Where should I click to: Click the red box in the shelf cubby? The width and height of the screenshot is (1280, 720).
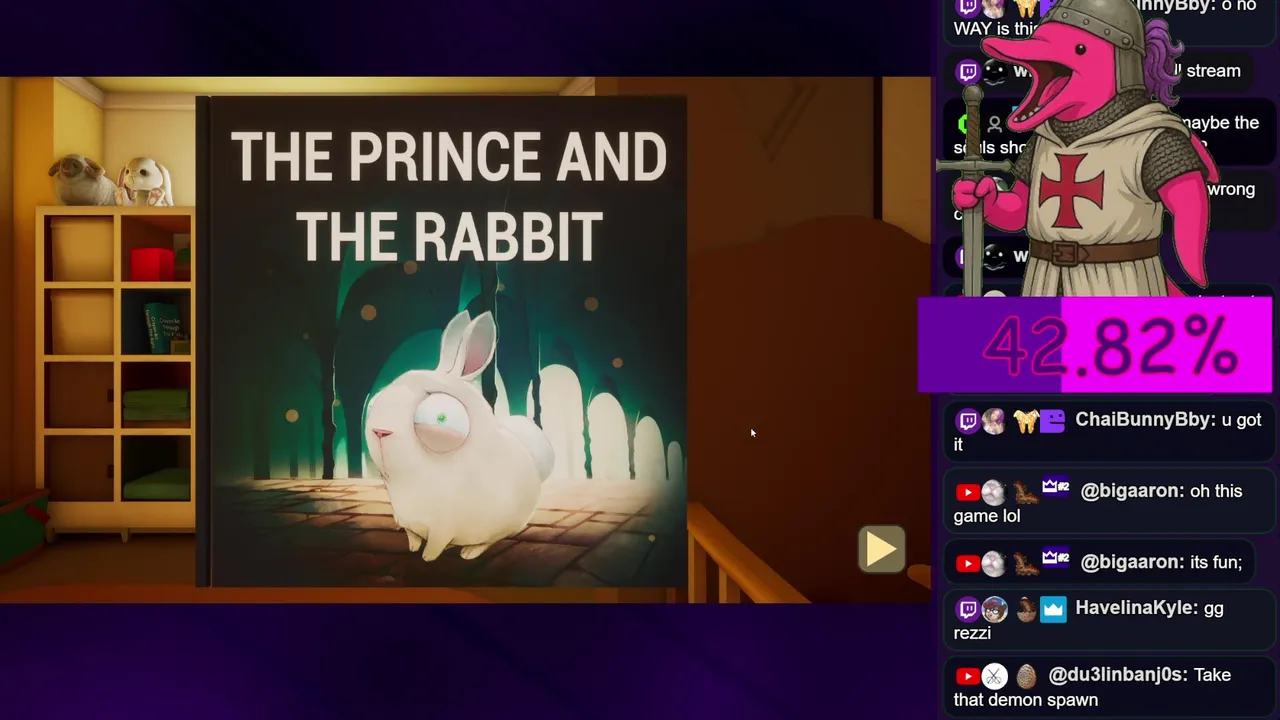tap(153, 263)
